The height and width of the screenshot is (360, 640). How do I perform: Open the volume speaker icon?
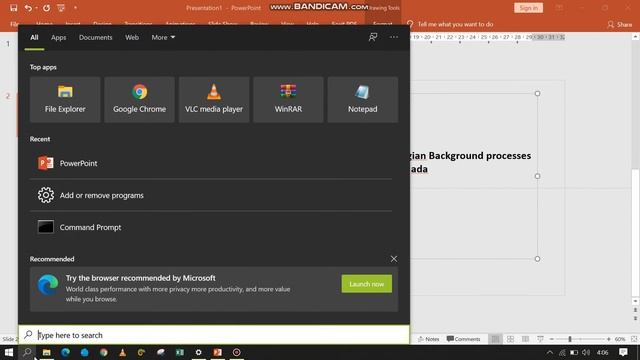pos(586,352)
